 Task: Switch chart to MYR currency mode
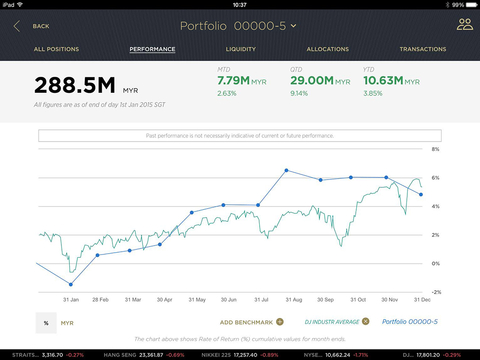click(x=67, y=323)
